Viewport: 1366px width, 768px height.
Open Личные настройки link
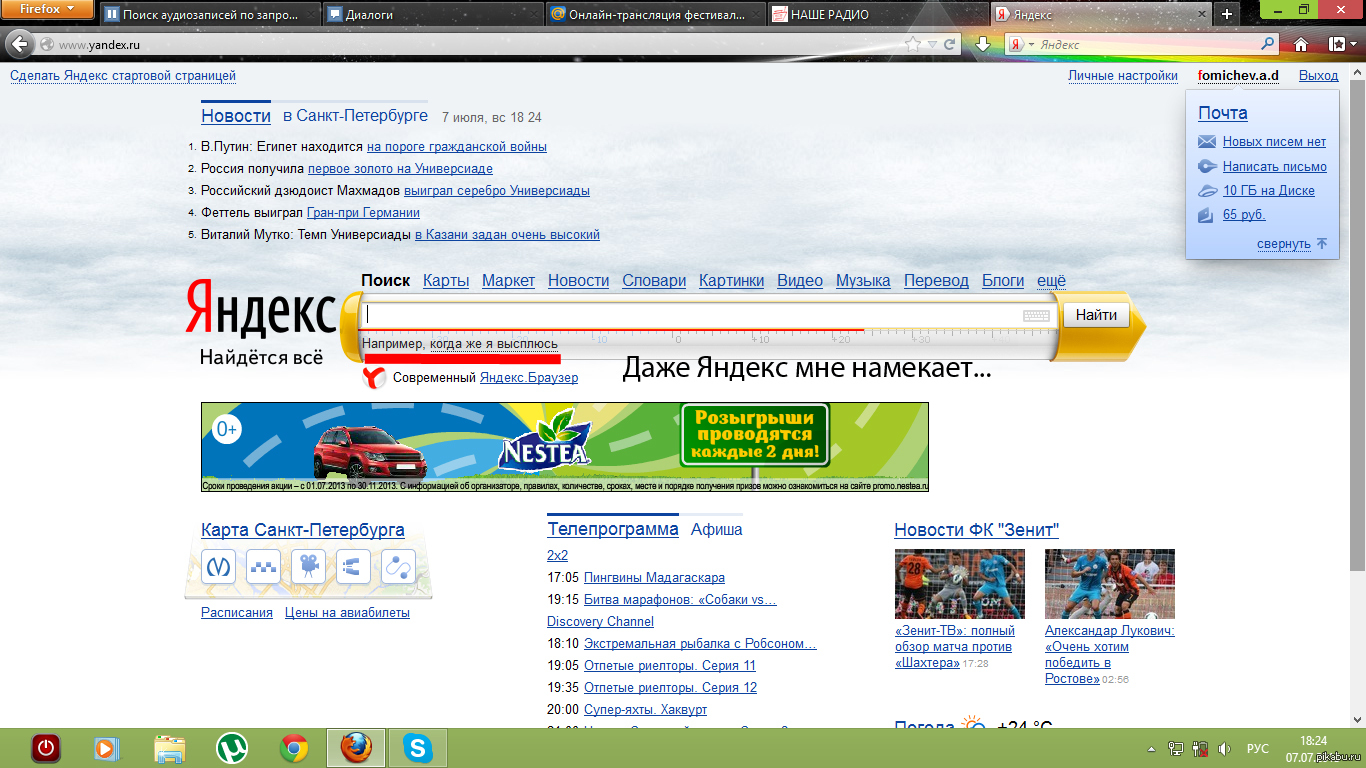pyautogui.click(x=1122, y=76)
